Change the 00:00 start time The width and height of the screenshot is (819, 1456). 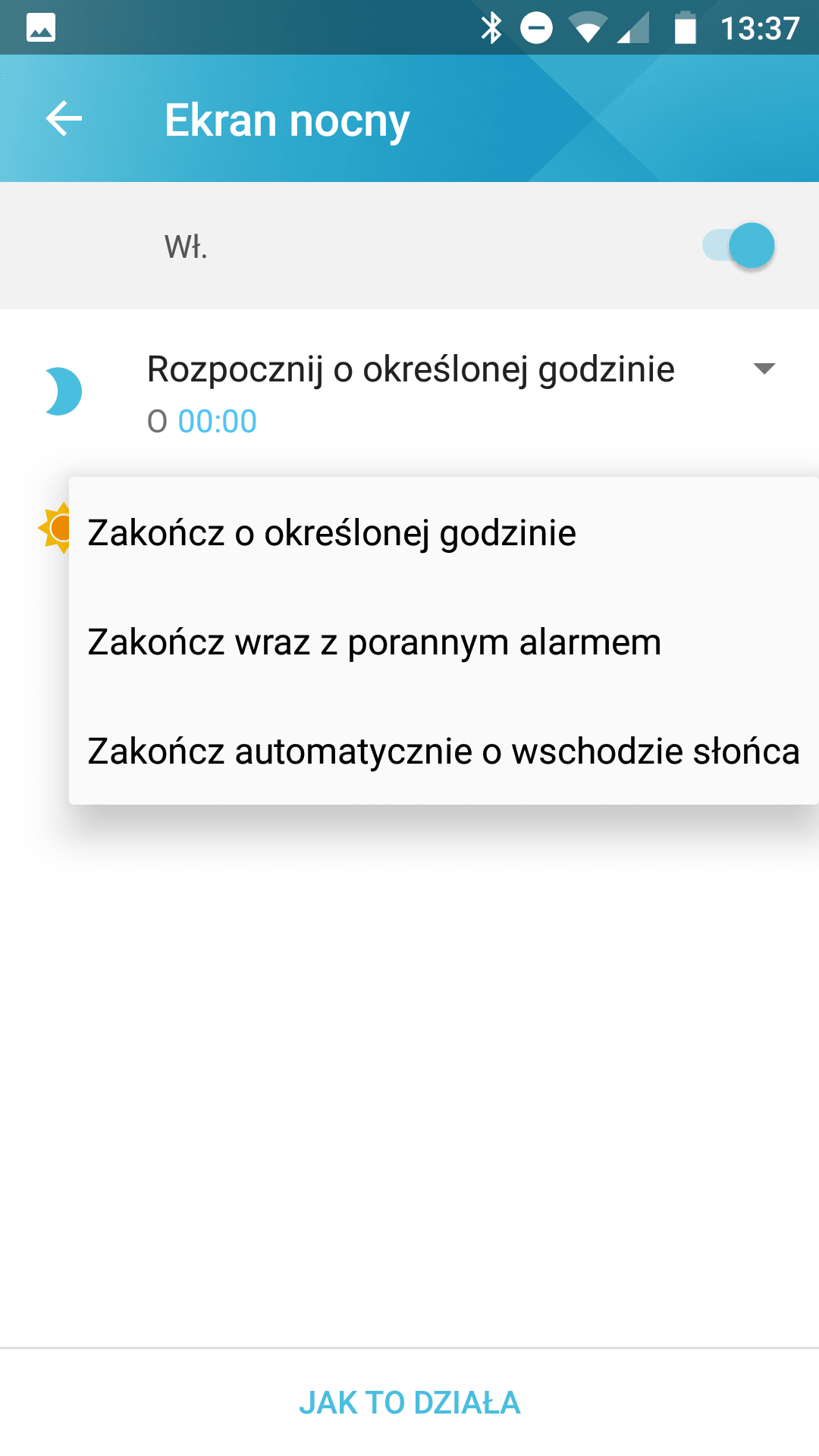pyautogui.click(x=217, y=422)
